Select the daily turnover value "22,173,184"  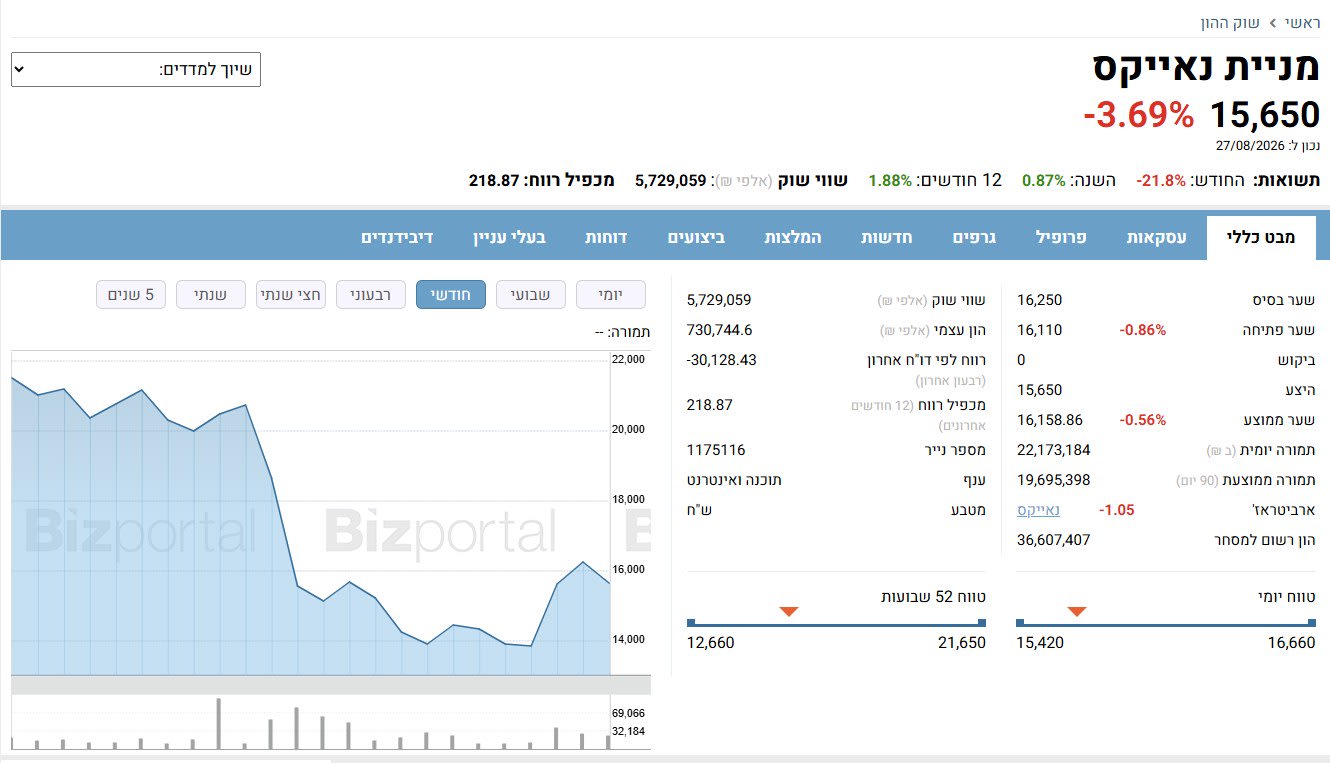pyautogui.click(x=1054, y=450)
